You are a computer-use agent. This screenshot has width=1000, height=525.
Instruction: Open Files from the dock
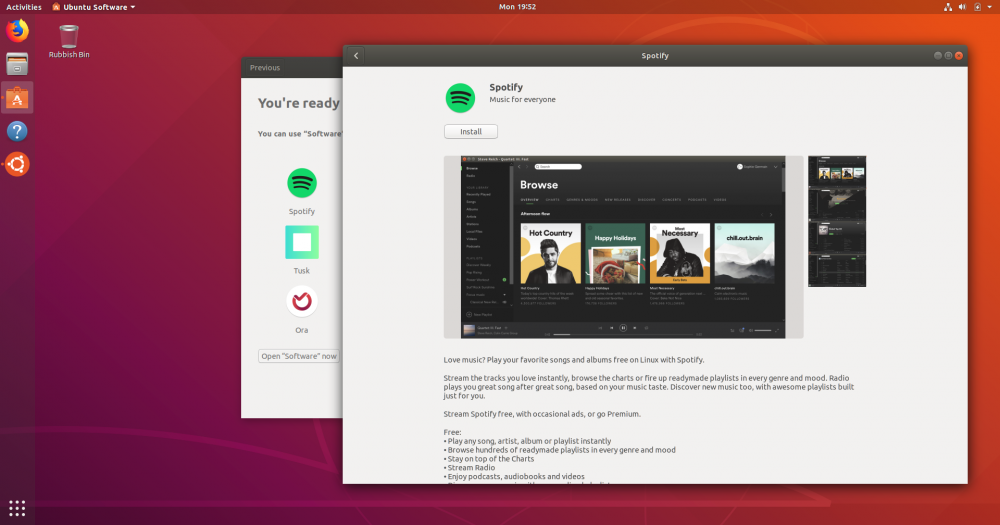[x=17, y=64]
